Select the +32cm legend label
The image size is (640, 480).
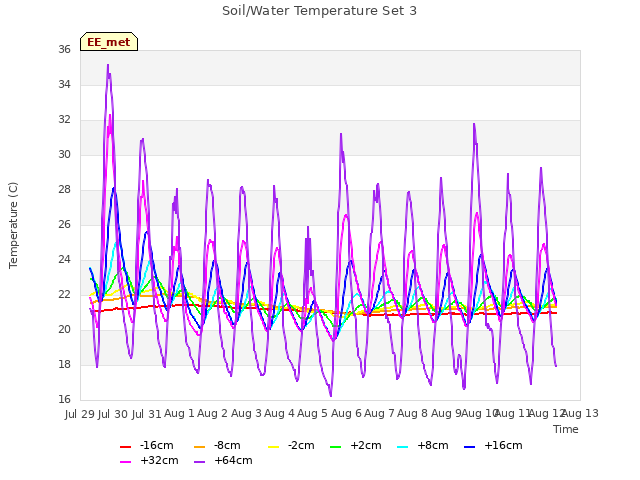(159, 460)
